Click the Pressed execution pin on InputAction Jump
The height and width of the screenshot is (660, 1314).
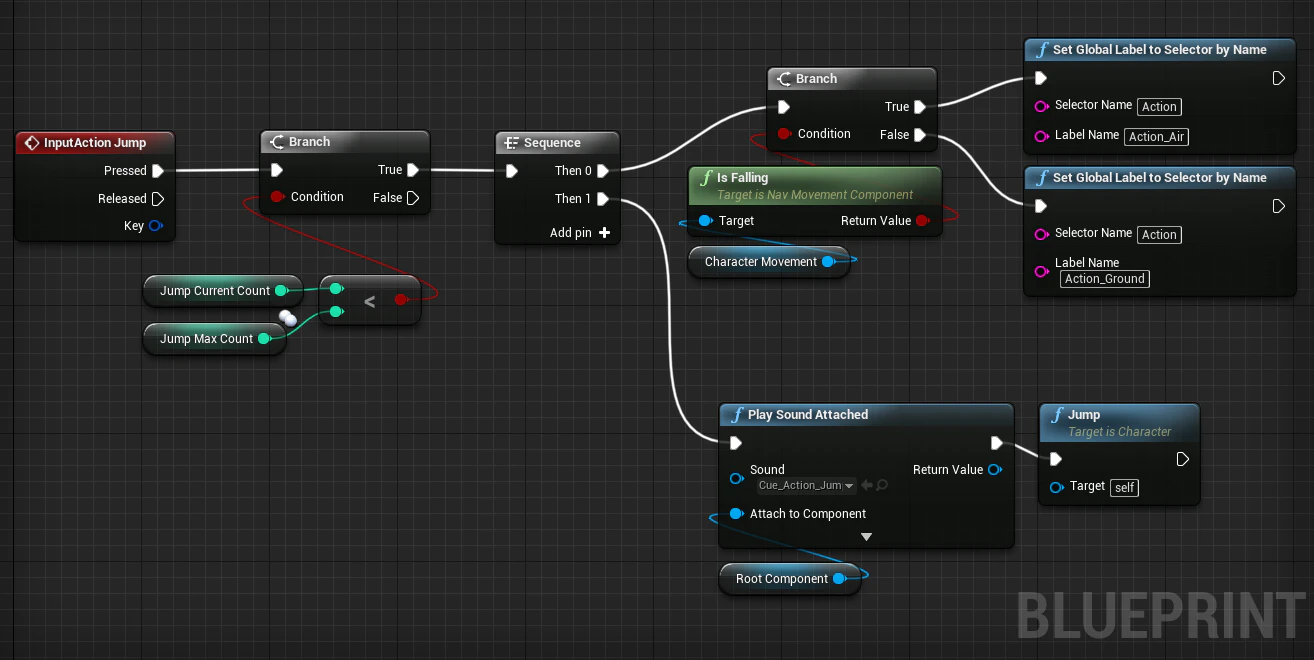pyautogui.click(x=158, y=171)
